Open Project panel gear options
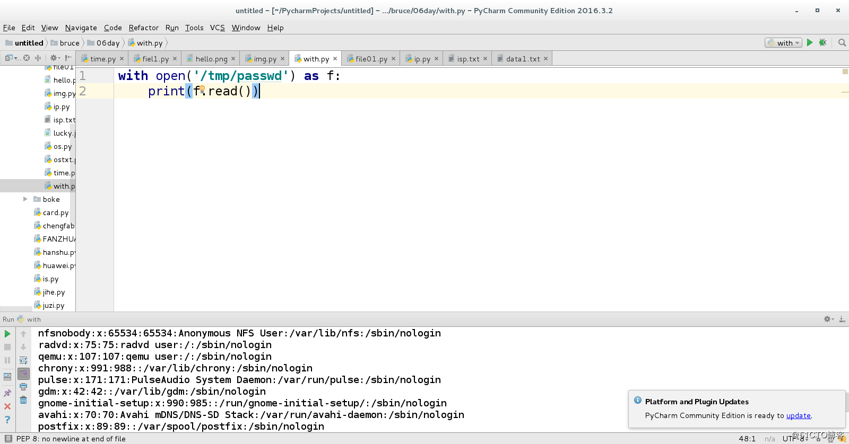 pos(54,58)
